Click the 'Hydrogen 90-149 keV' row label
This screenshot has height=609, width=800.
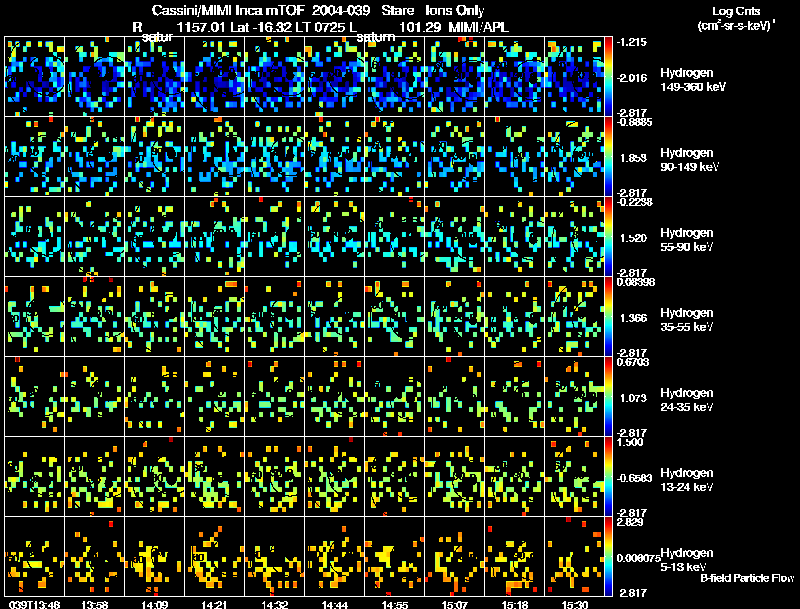click(689, 160)
